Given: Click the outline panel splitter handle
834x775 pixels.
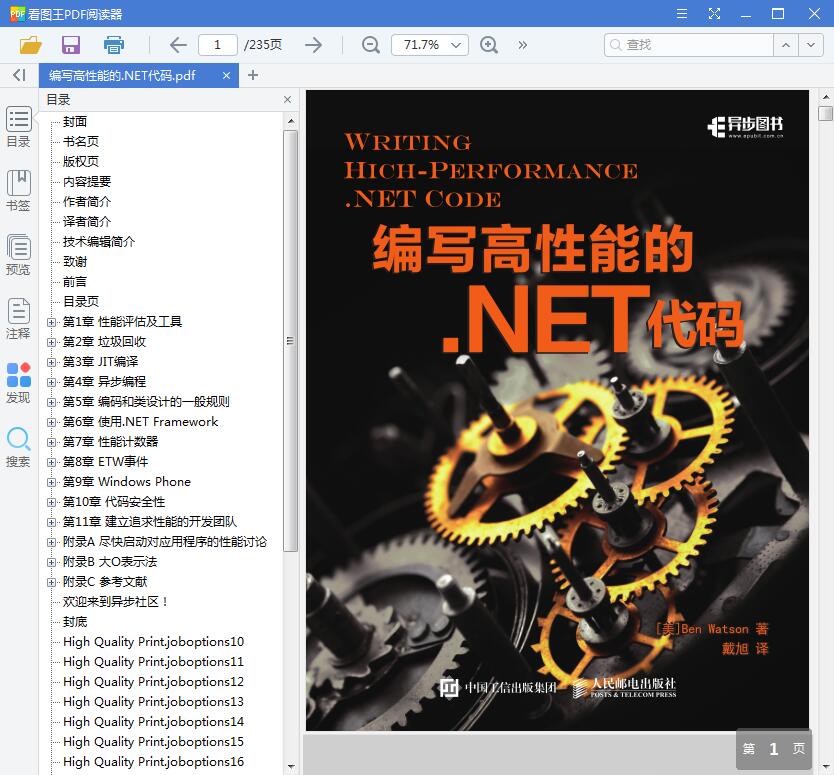Looking at the screenshot, I should (x=302, y=431).
